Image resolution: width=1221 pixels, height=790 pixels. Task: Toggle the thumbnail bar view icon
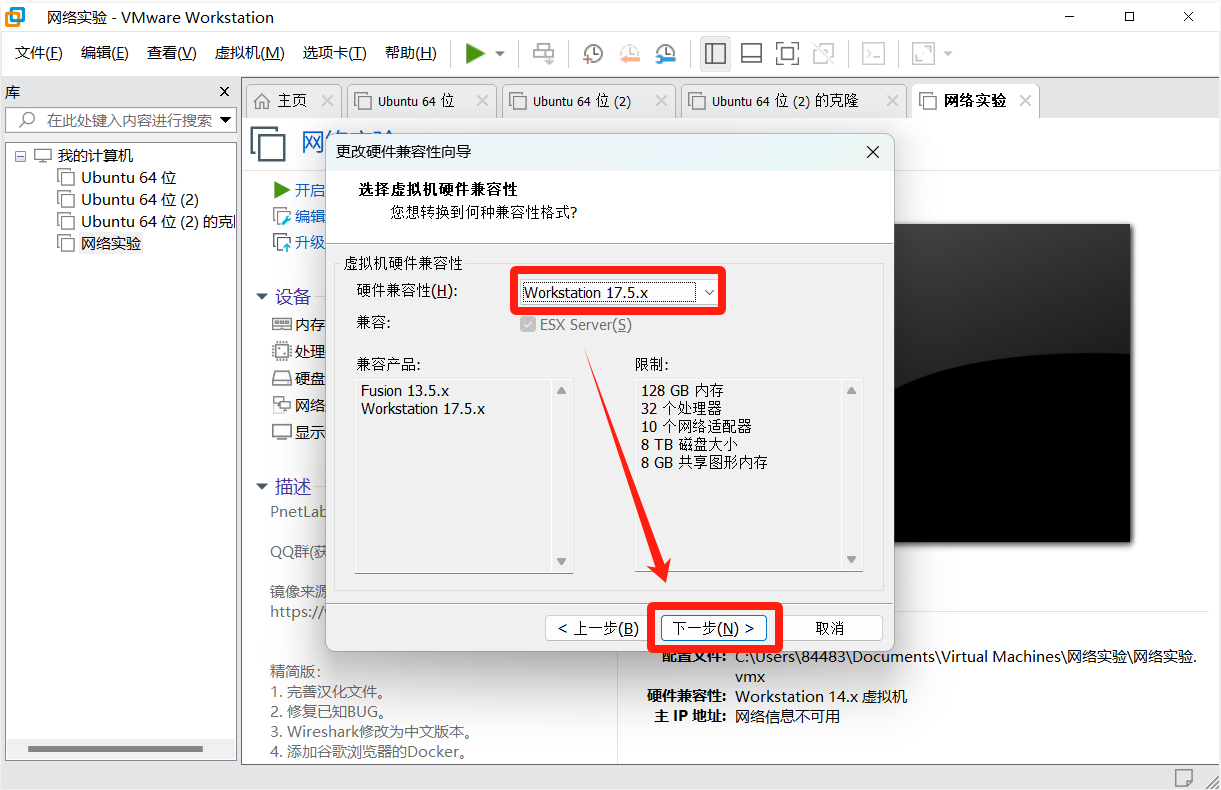(751, 53)
